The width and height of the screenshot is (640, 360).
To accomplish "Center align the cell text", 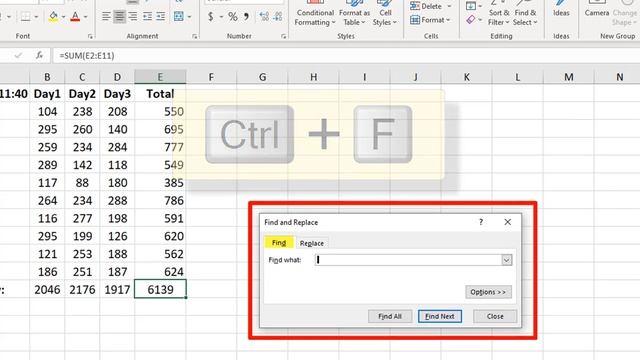I will coord(119,16).
